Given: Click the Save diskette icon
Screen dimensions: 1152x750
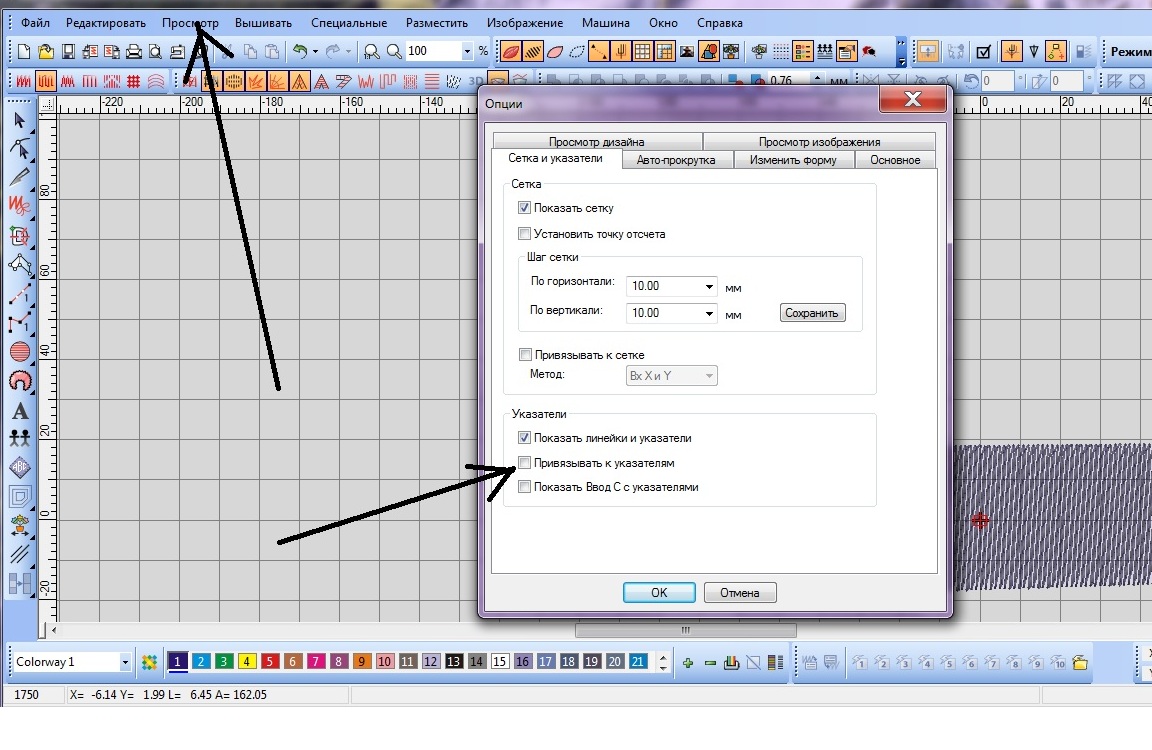Looking at the screenshot, I should click(68, 51).
